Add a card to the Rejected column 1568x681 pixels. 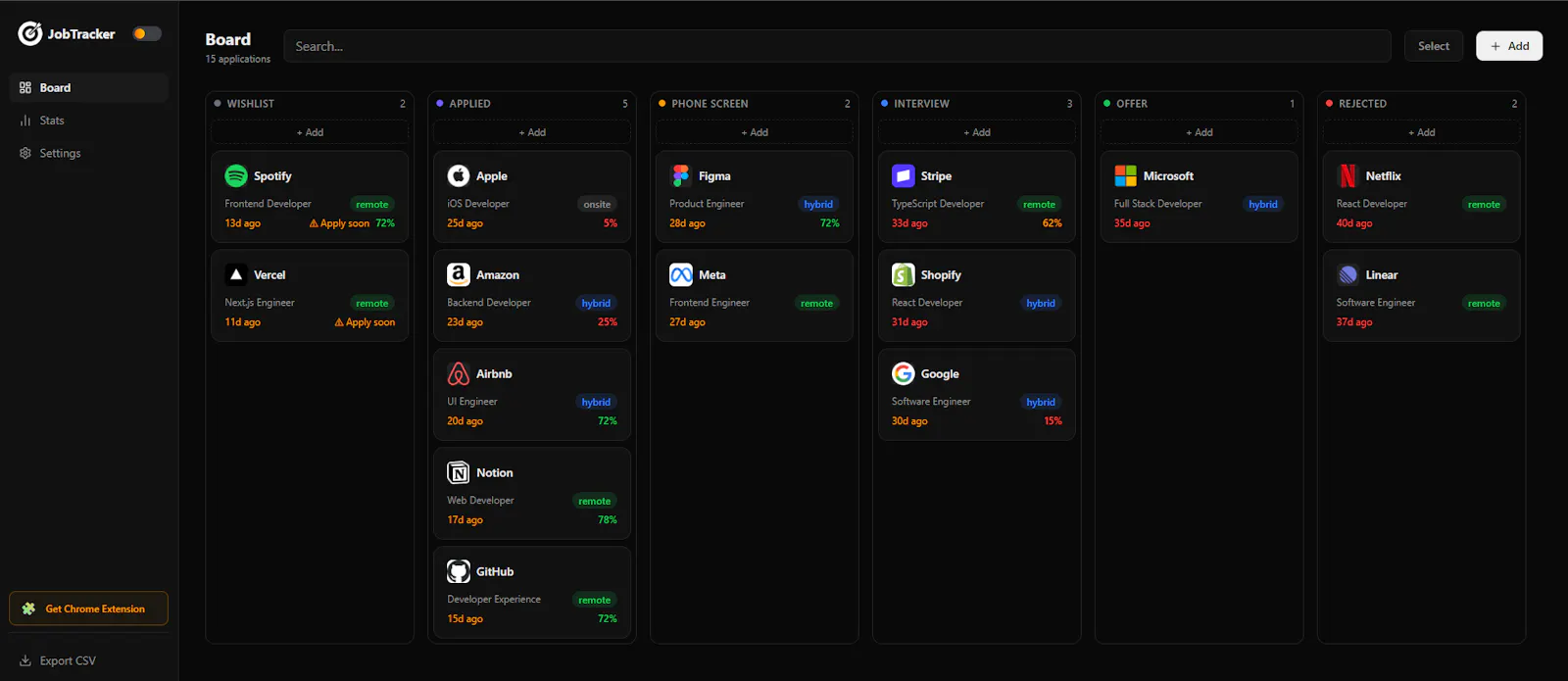click(1422, 132)
